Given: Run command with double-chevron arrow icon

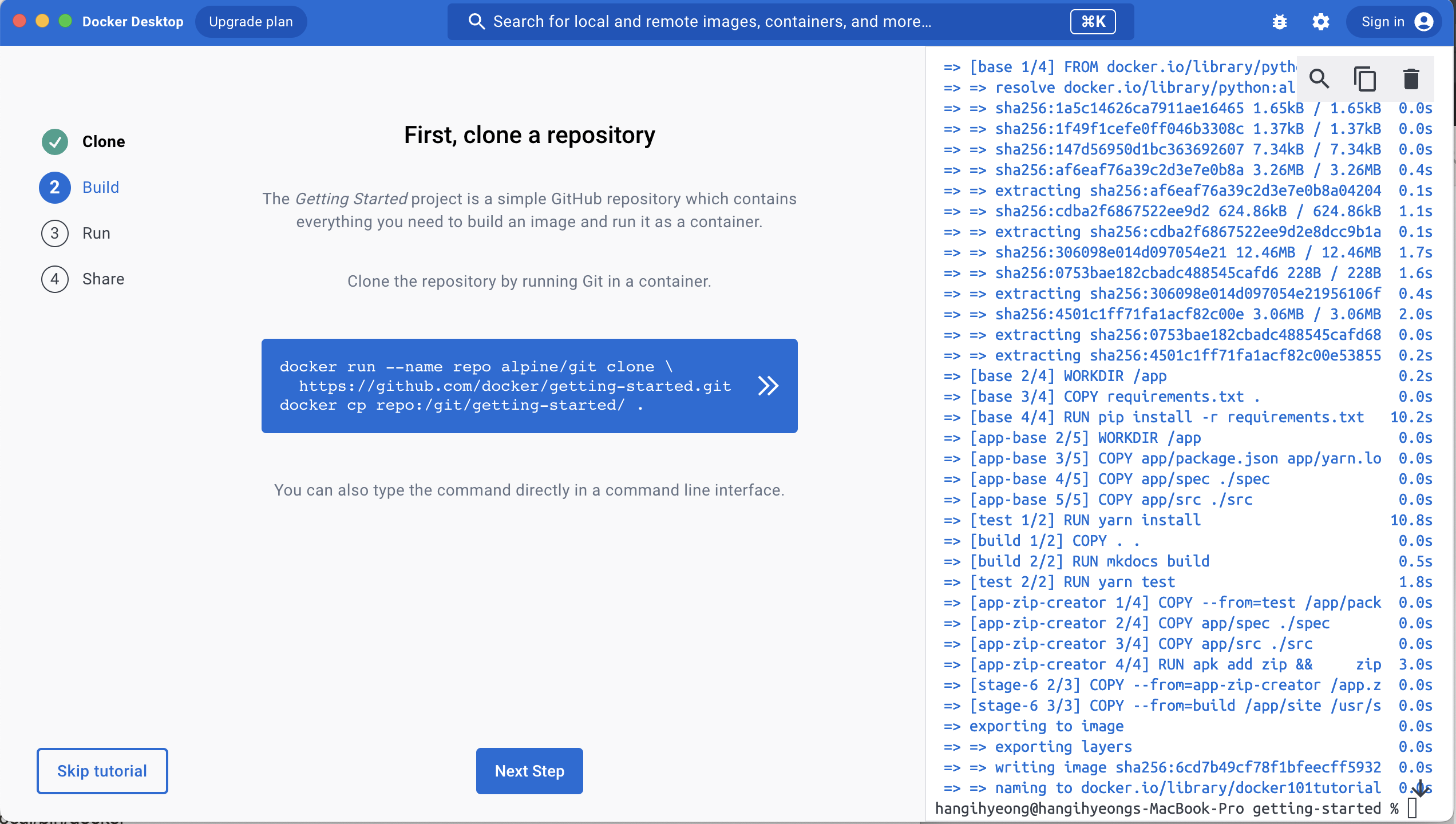Looking at the screenshot, I should click(768, 386).
